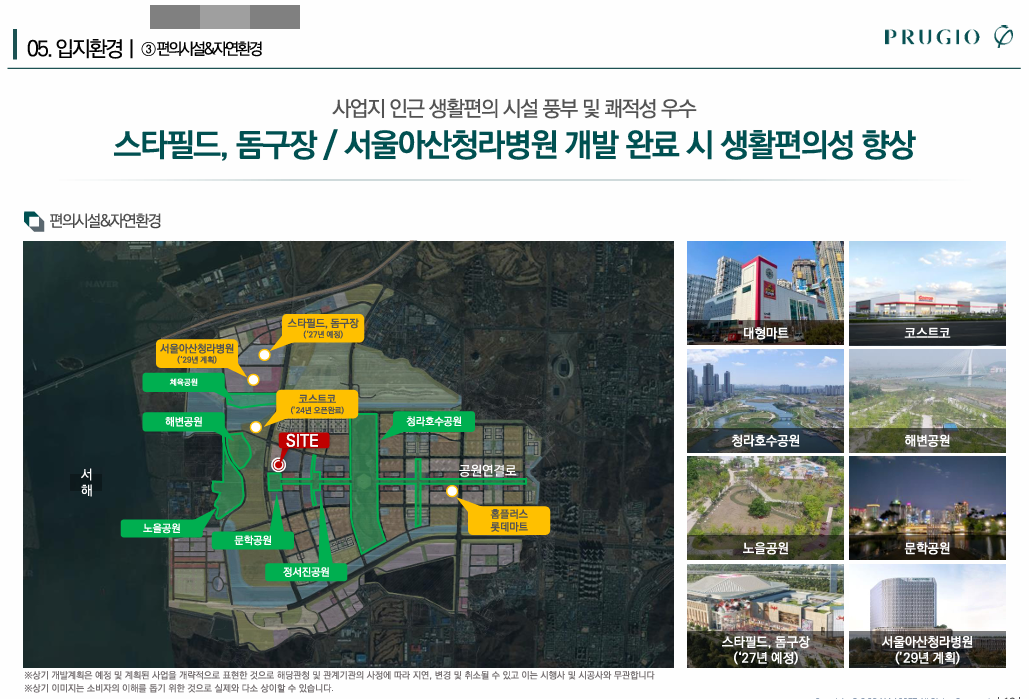Open the 해변공원 photo thumbnail
The image size is (1029, 699).
tap(927, 400)
